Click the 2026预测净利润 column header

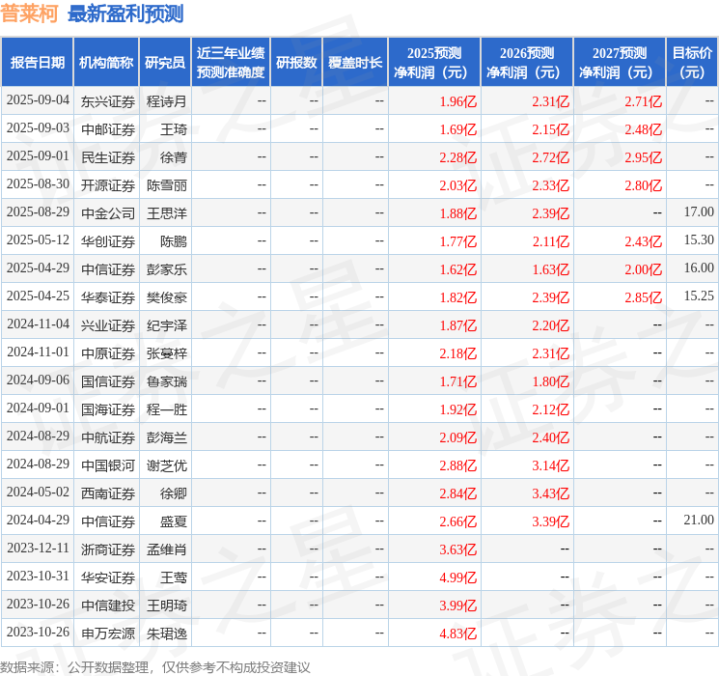(526, 62)
